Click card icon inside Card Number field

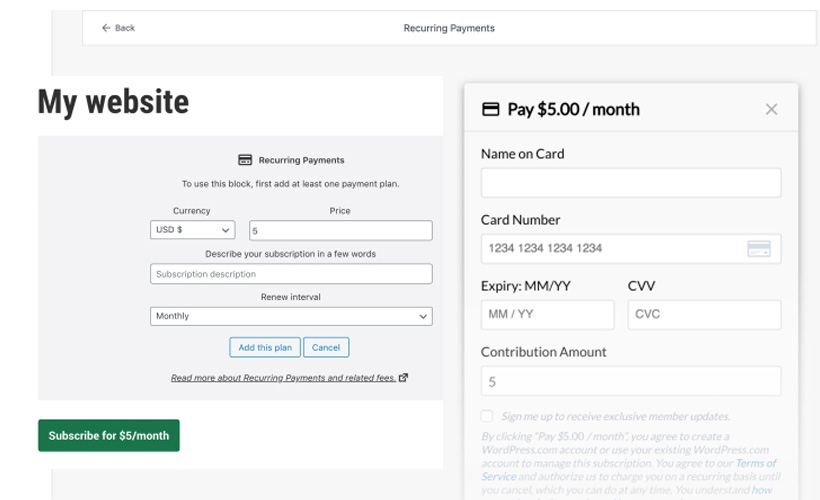click(758, 249)
